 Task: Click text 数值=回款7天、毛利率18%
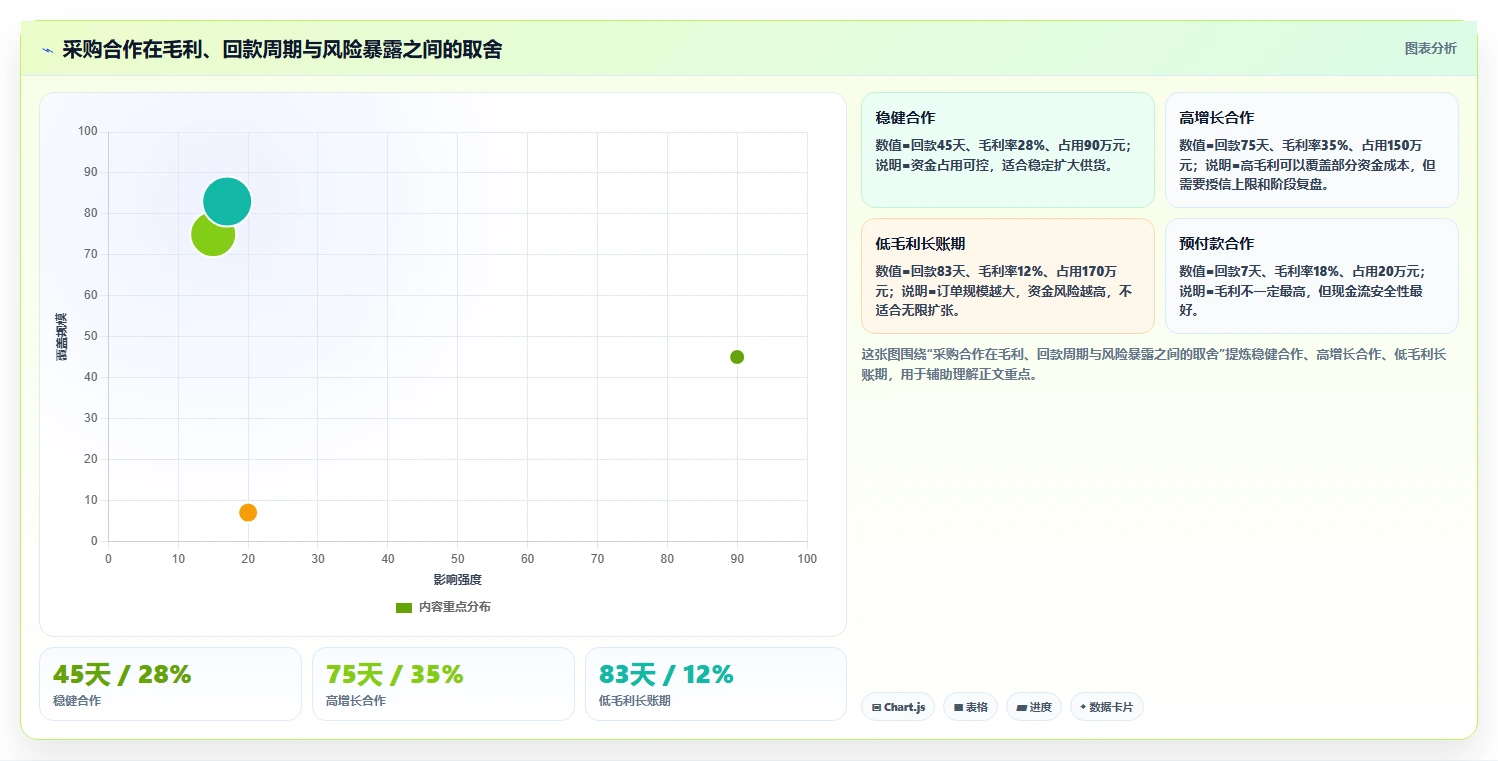(1261, 271)
